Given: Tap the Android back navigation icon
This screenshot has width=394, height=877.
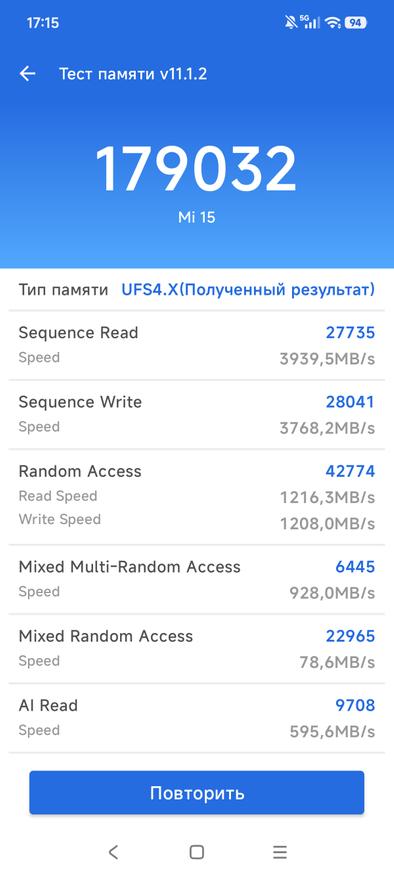Looking at the screenshot, I should coord(113,852).
